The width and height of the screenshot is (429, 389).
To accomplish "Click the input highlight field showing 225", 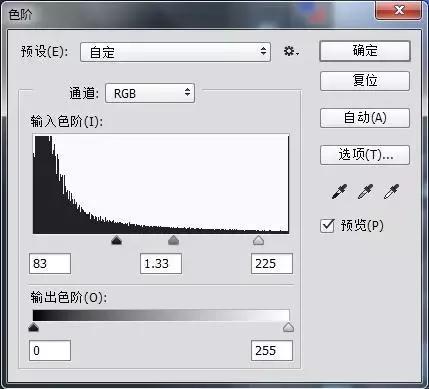I will (x=272, y=264).
